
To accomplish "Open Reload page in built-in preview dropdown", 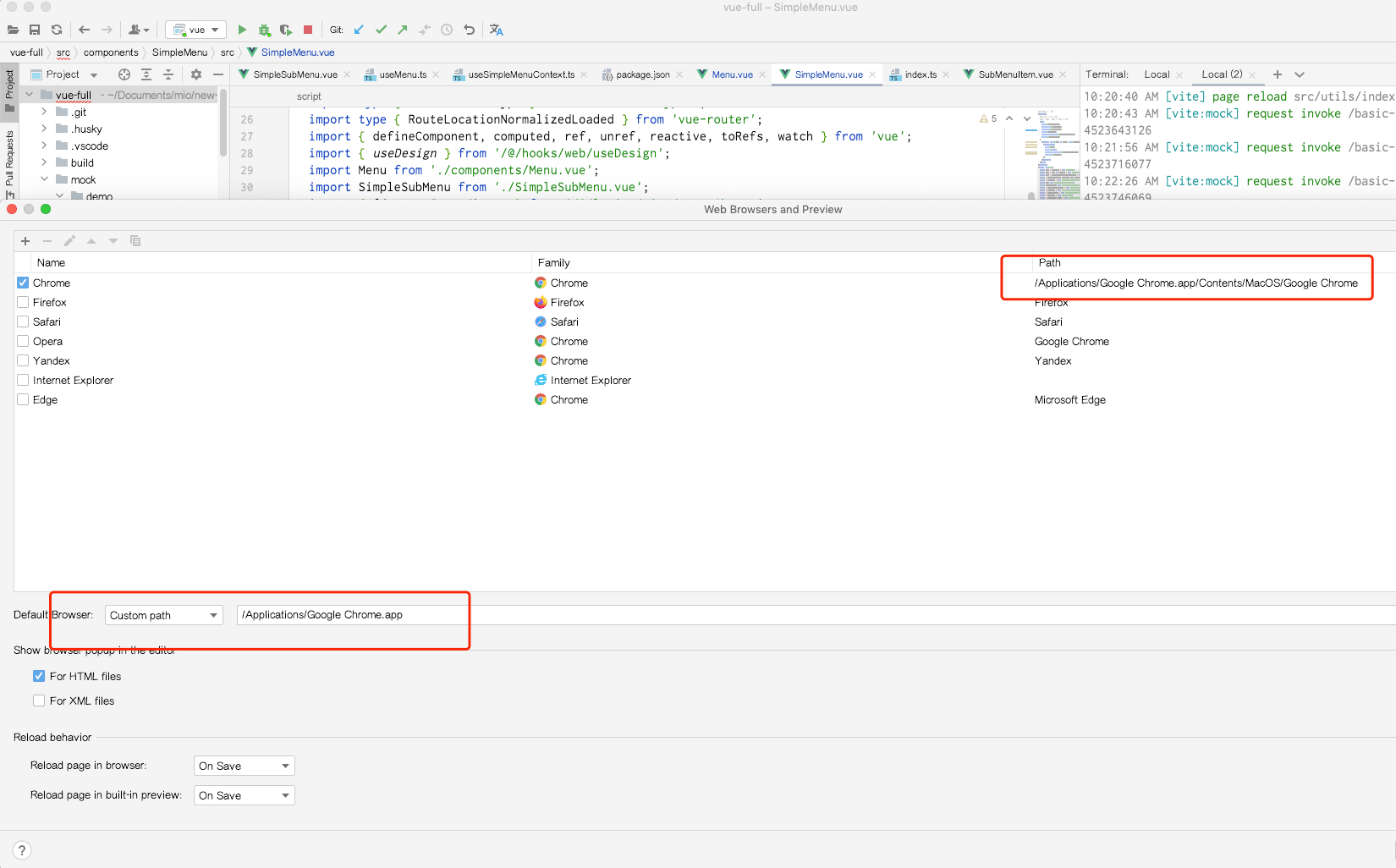I will click(245, 795).
